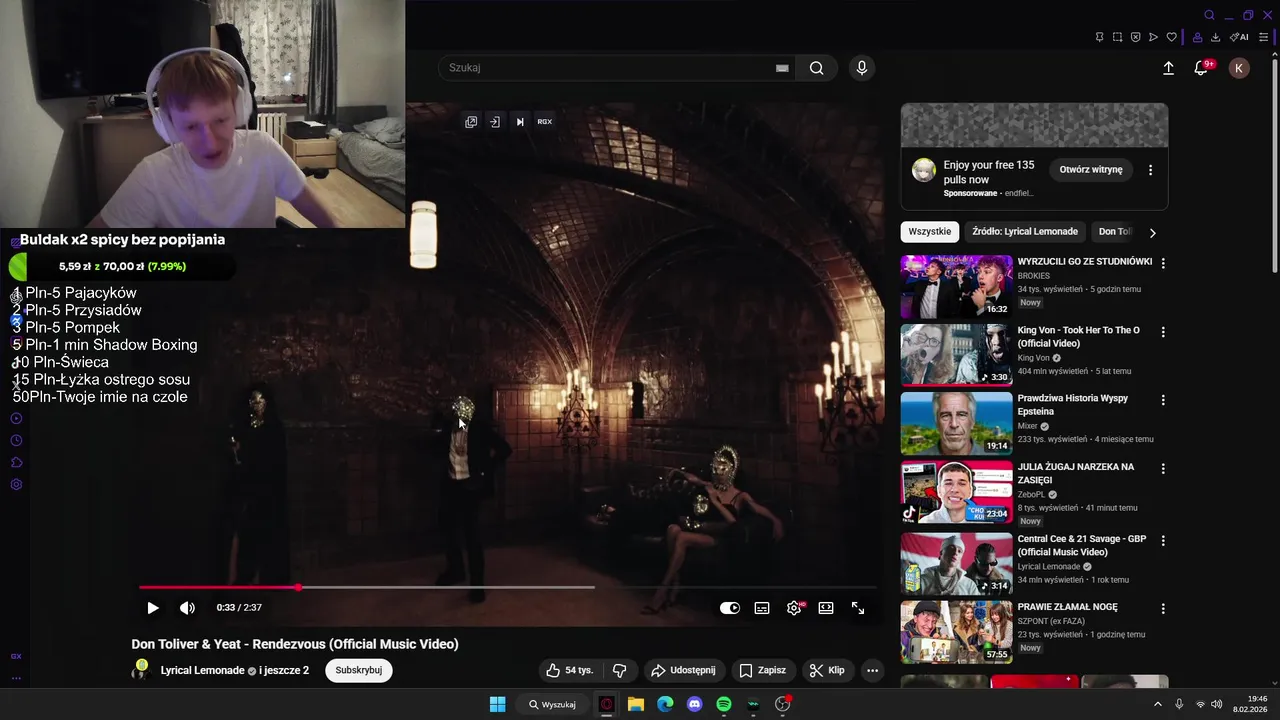
Task: Click the skip-next icon above video
Action: pyautogui.click(x=520, y=122)
